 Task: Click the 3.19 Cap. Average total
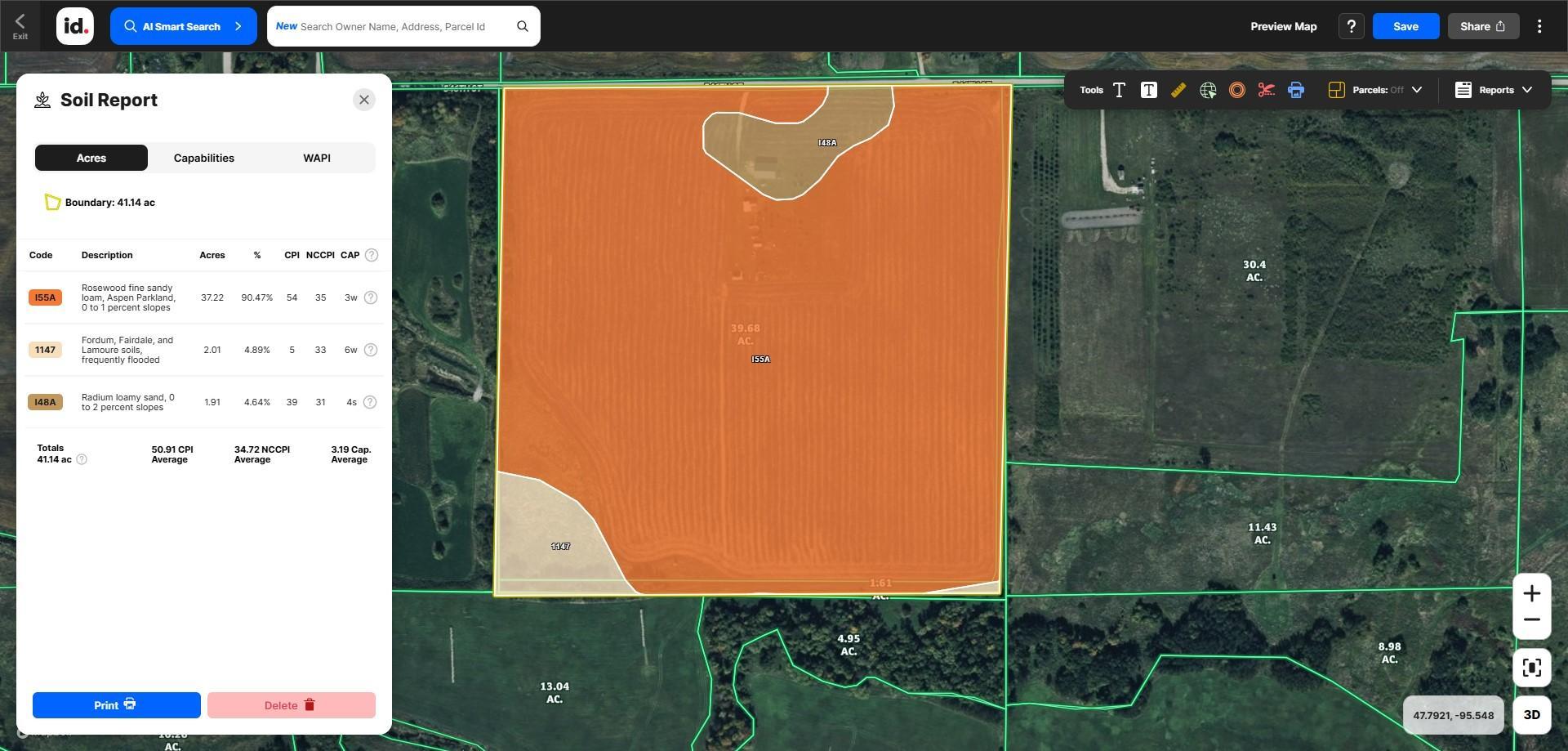pyautogui.click(x=350, y=454)
